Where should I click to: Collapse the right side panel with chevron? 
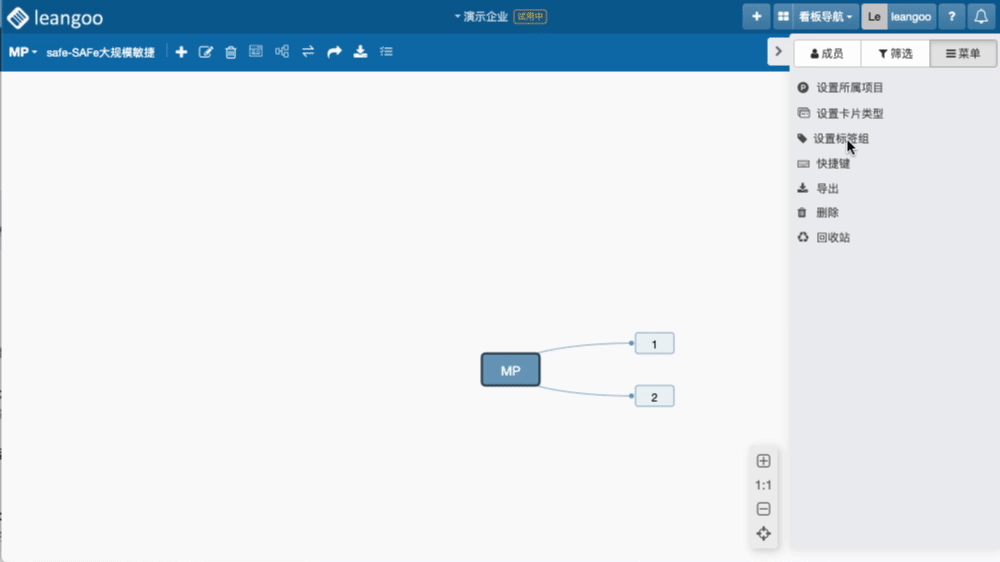[x=778, y=52]
